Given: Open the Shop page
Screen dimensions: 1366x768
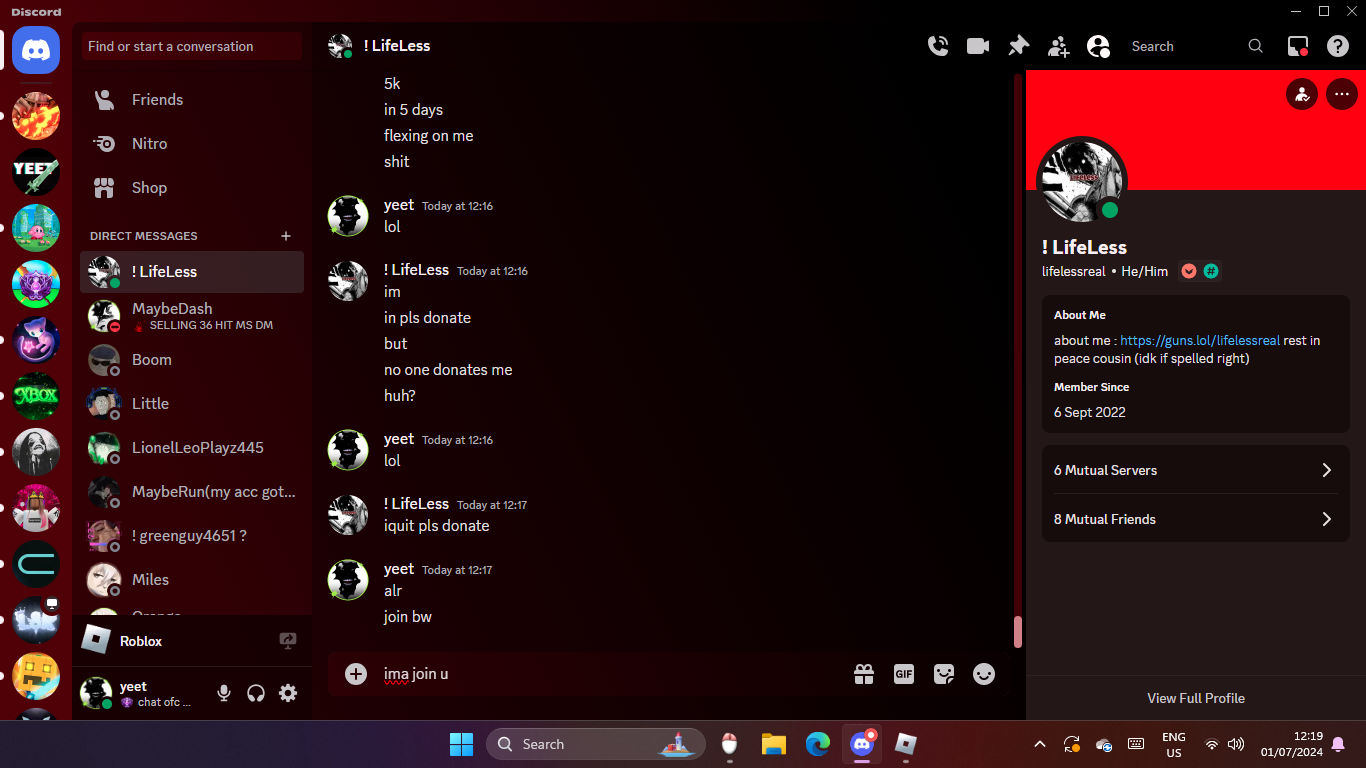Looking at the screenshot, I should pyautogui.click(x=192, y=188).
